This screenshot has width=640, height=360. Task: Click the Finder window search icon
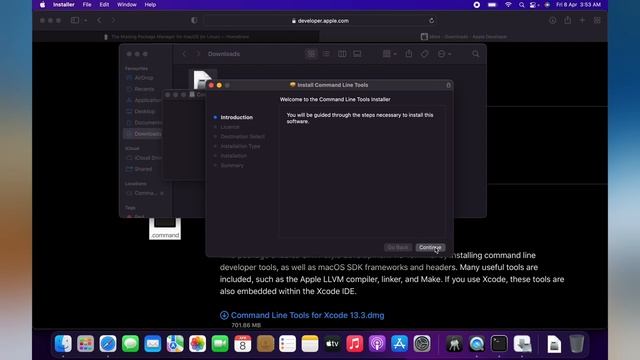476,54
